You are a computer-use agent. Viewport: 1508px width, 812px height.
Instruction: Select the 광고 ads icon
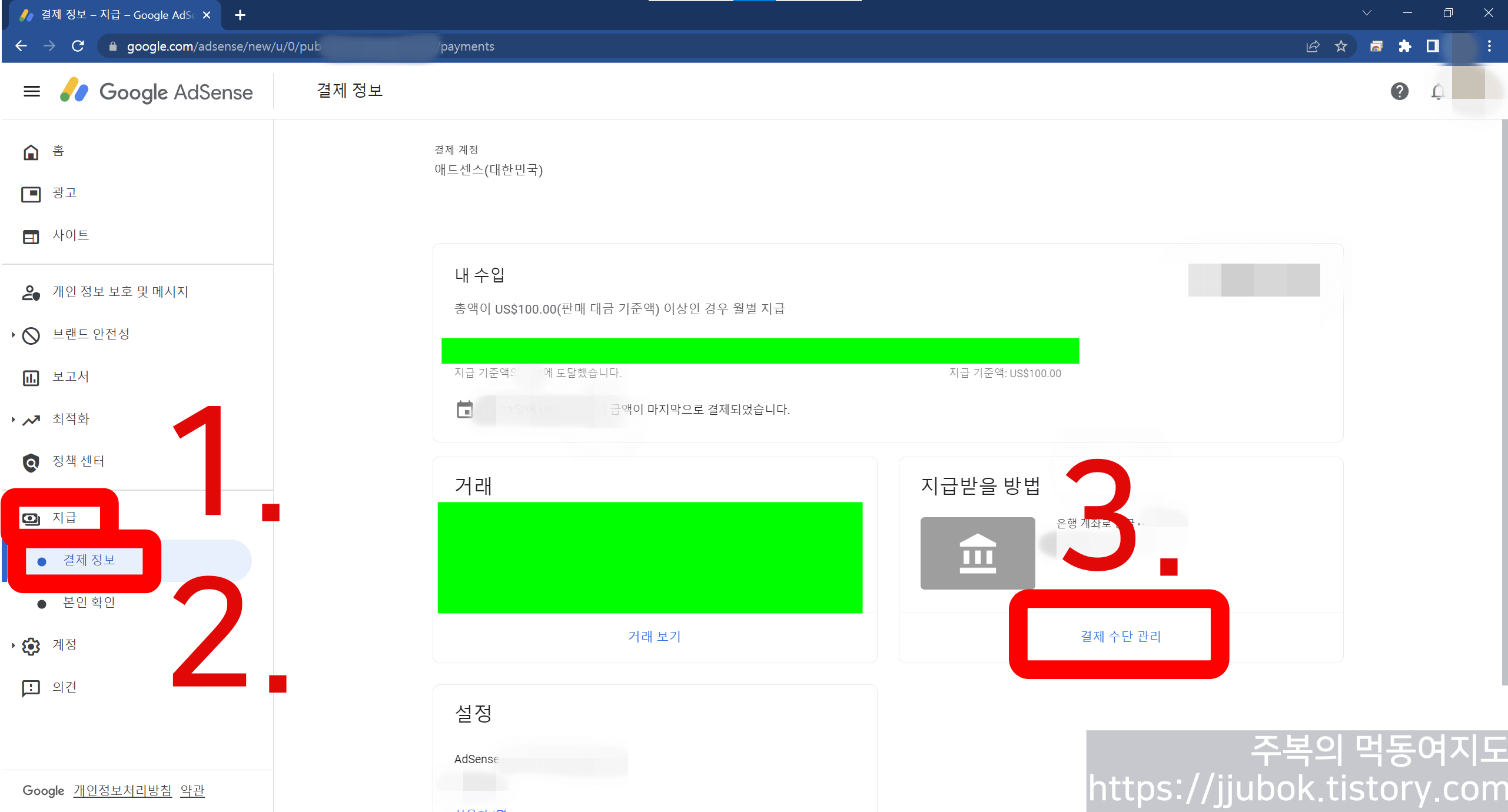tap(31, 193)
